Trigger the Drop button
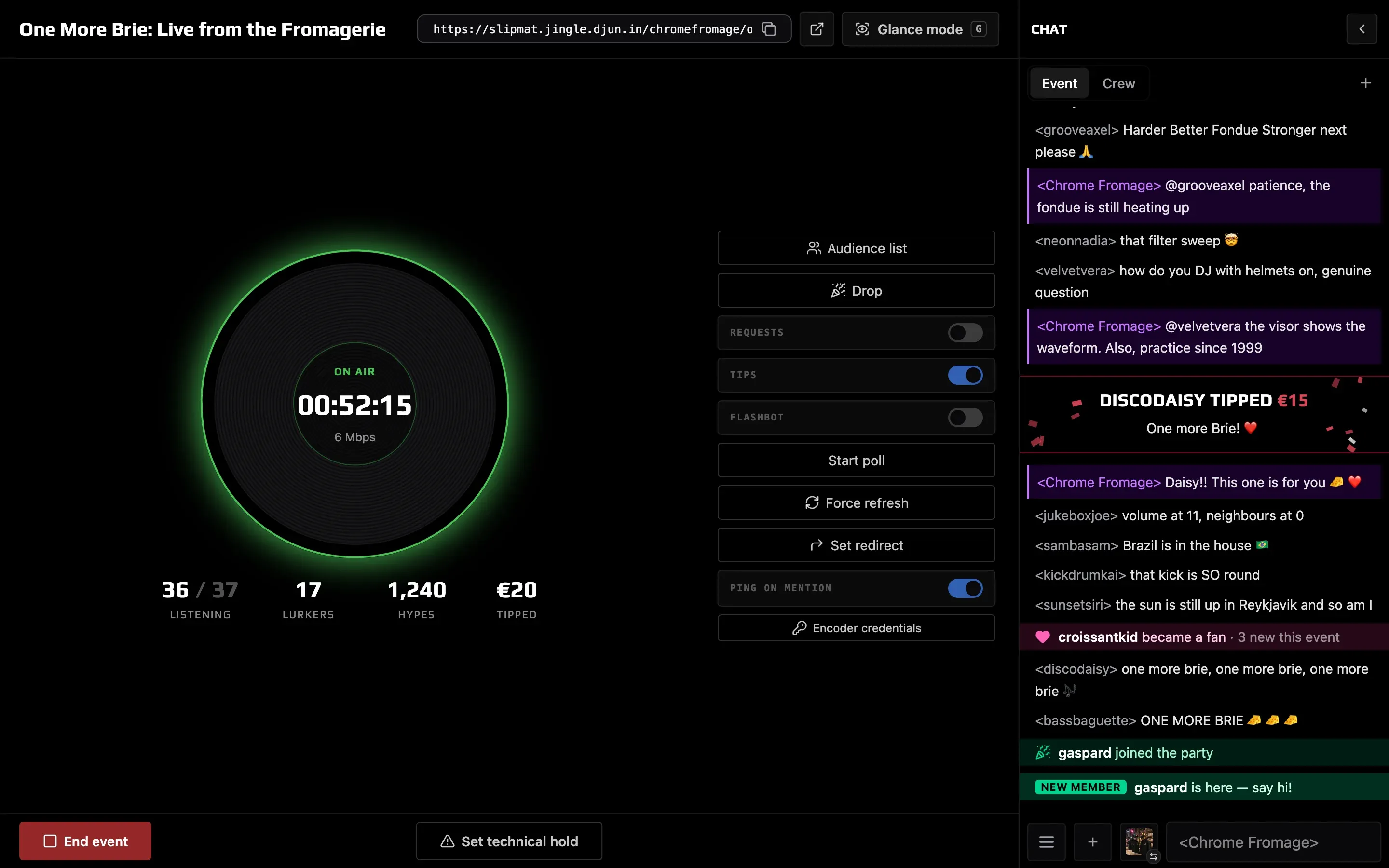This screenshot has height=868, width=1389. (856, 290)
